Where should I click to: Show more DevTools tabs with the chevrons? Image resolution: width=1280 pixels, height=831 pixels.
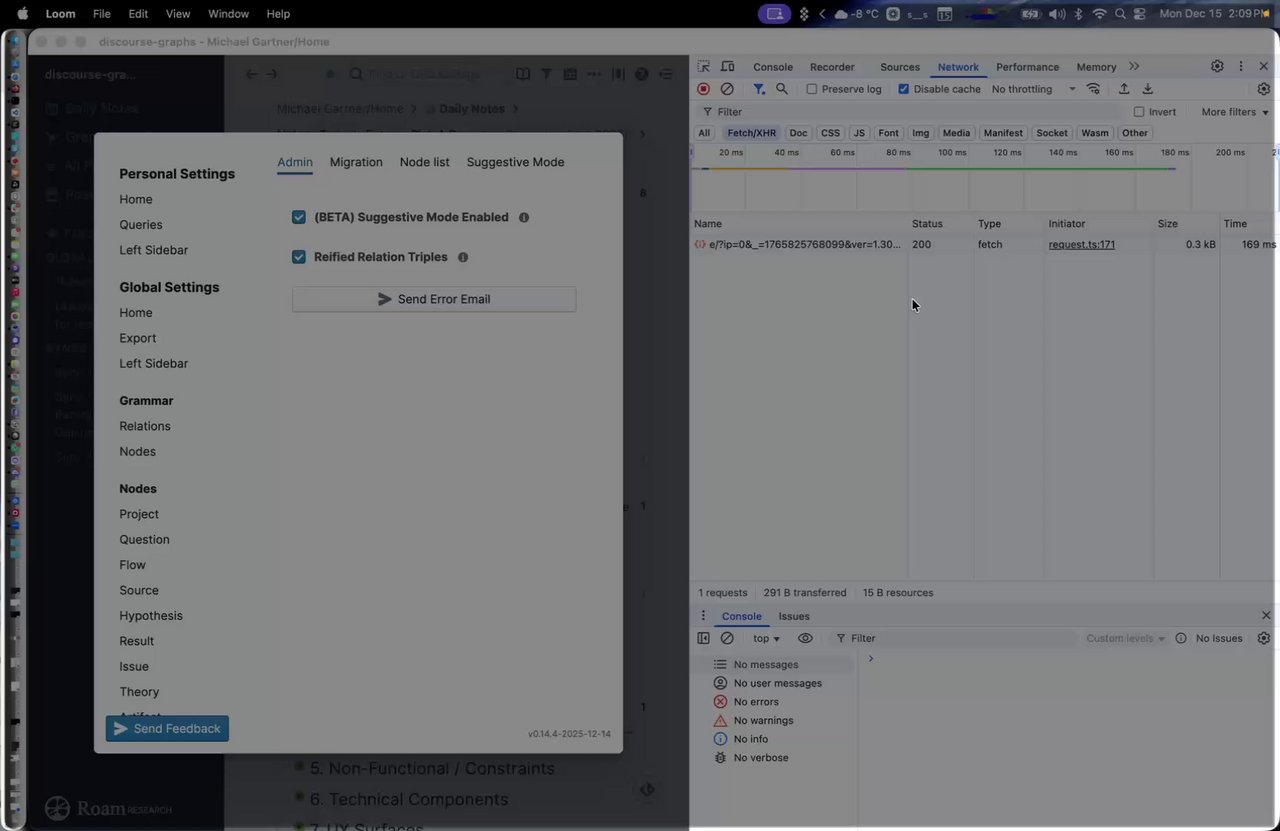click(x=1134, y=67)
